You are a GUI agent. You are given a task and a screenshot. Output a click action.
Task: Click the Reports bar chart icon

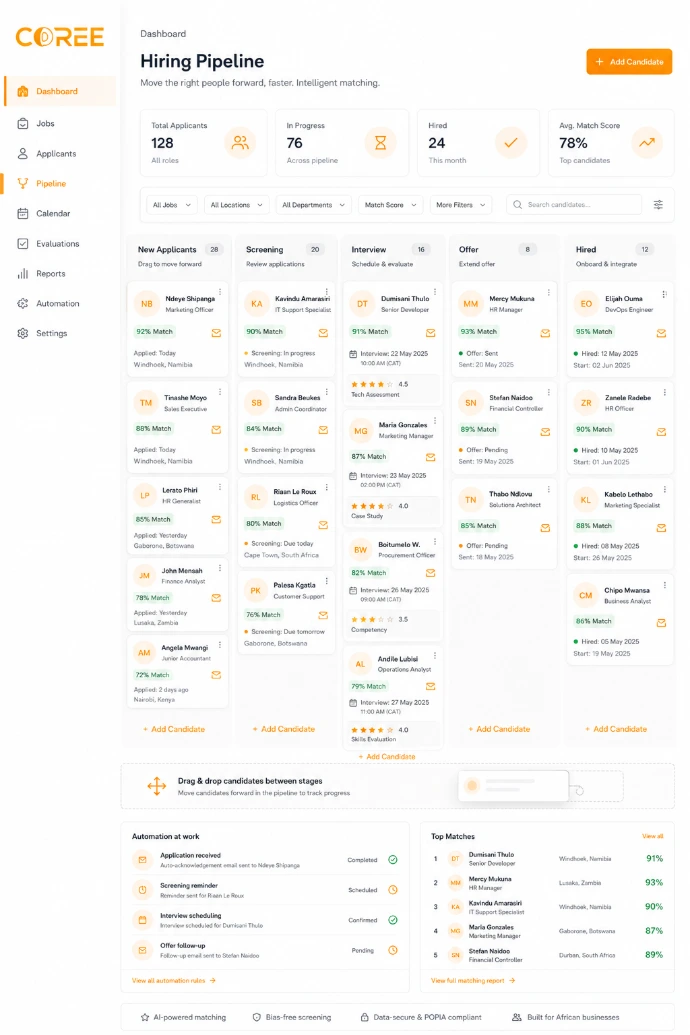[23, 273]
